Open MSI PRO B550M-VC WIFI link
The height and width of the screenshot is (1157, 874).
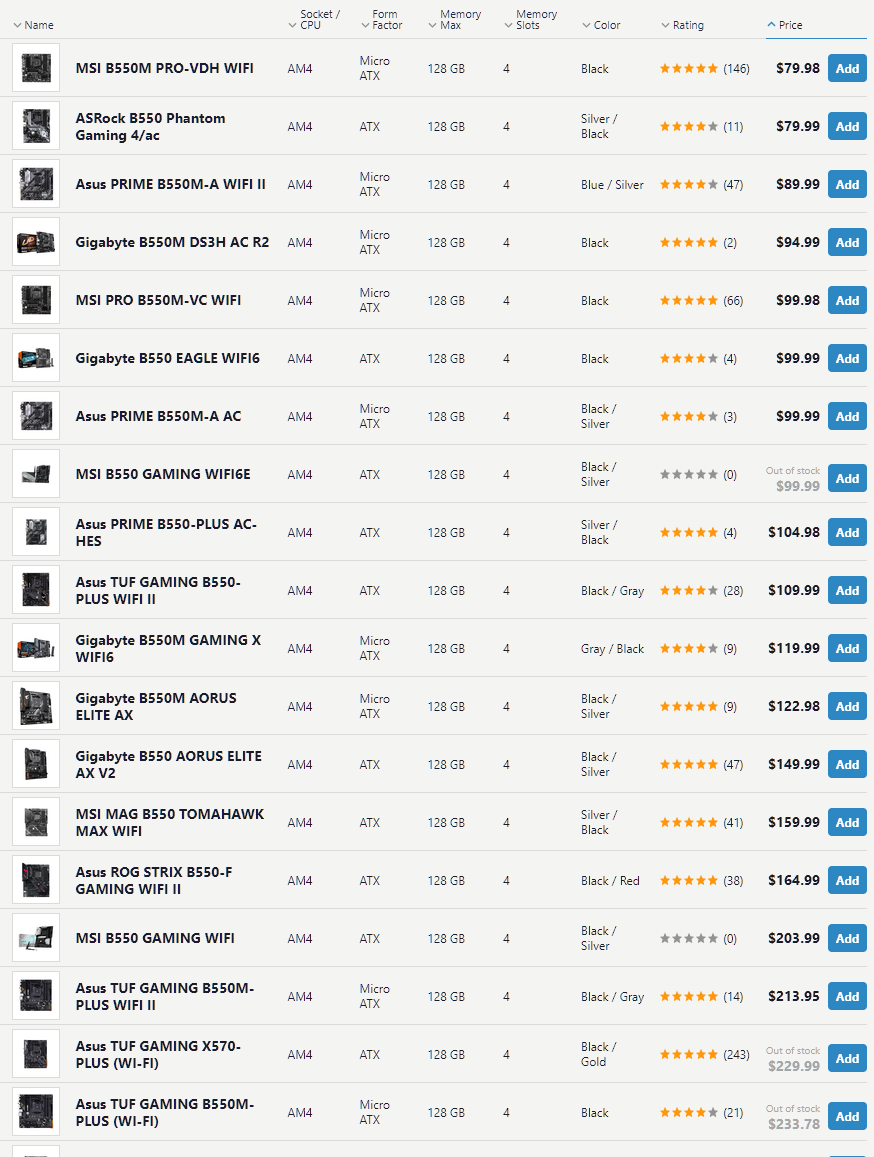(x=158, y=300)
